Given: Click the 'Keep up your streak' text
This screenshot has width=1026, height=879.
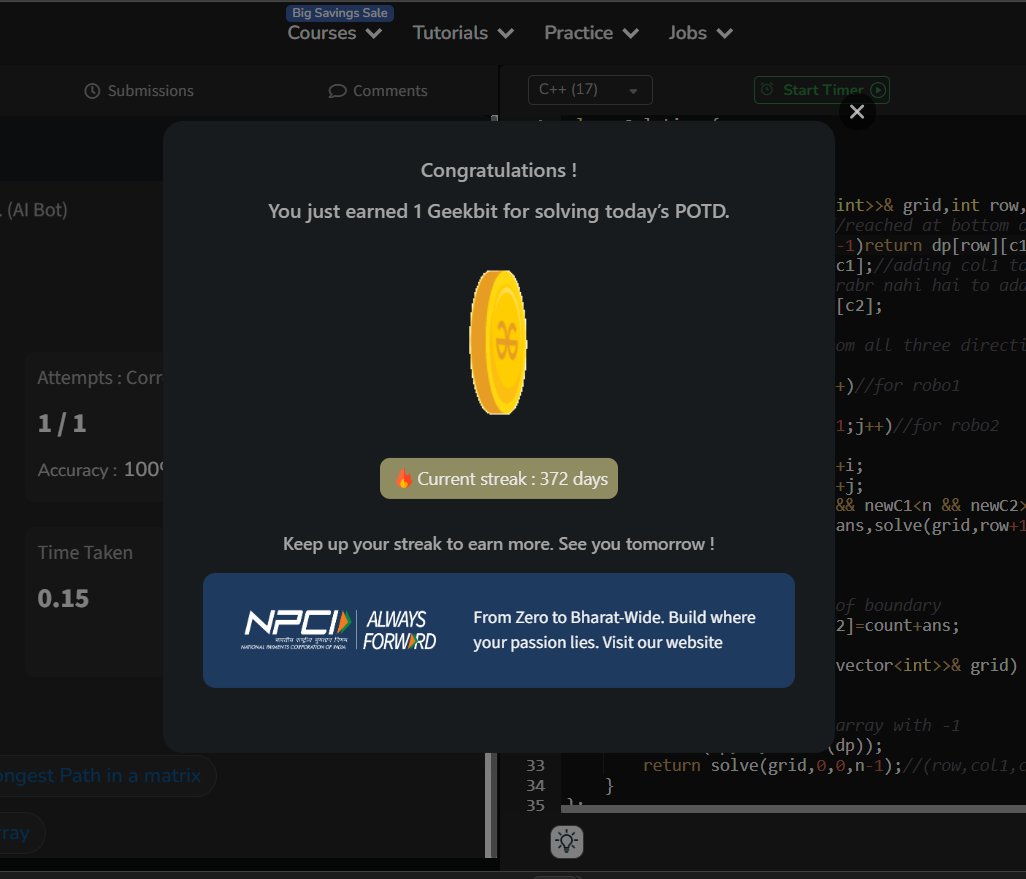Looking at the screenshot, I should [x=499, y=544].
